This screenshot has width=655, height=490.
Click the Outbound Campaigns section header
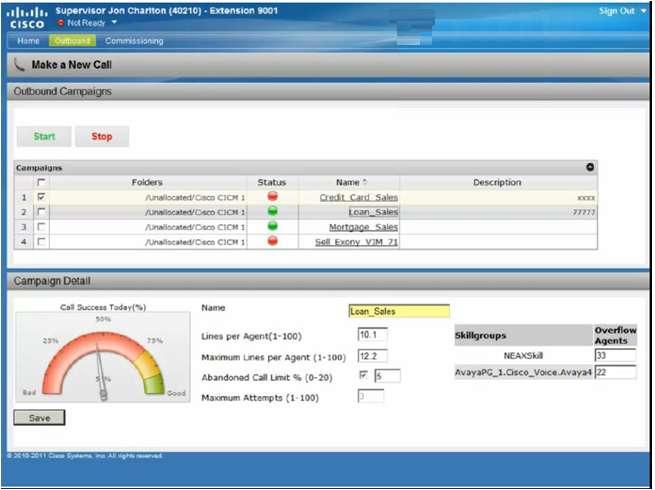(328, 91)
